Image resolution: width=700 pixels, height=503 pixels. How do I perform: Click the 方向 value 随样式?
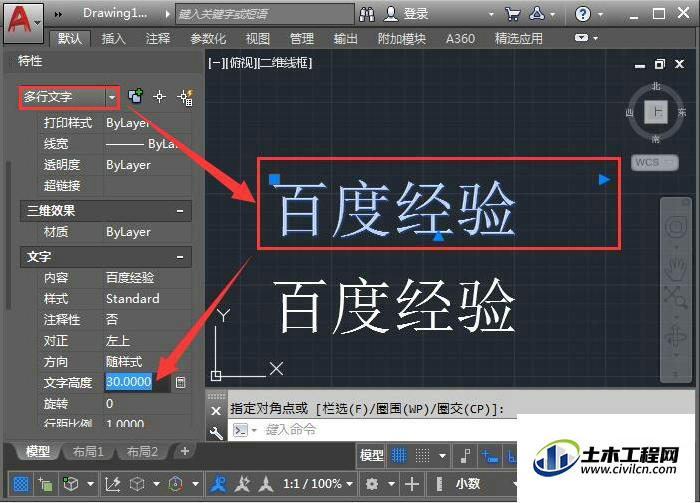pos(124,362)
